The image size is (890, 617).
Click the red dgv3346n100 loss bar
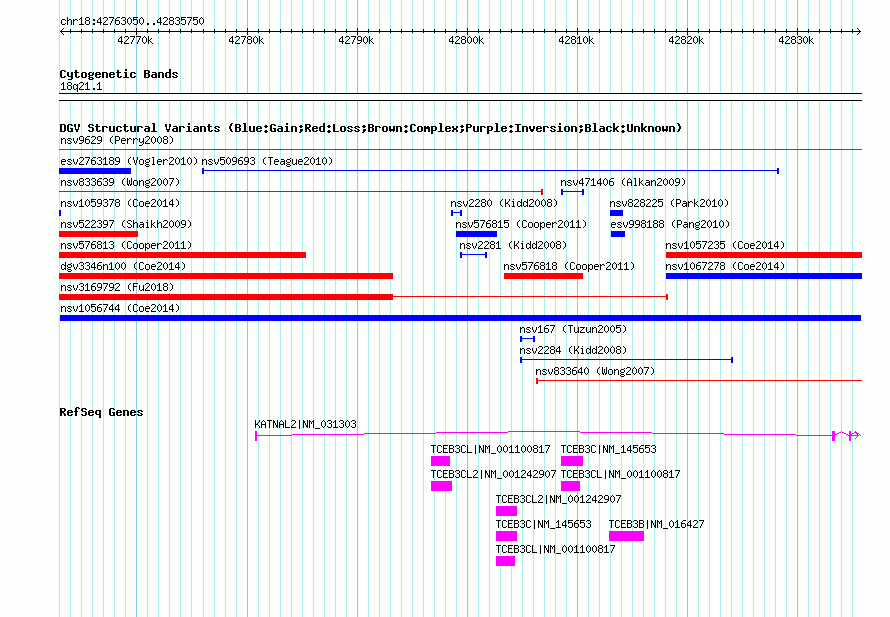click(x=226, y=276)
